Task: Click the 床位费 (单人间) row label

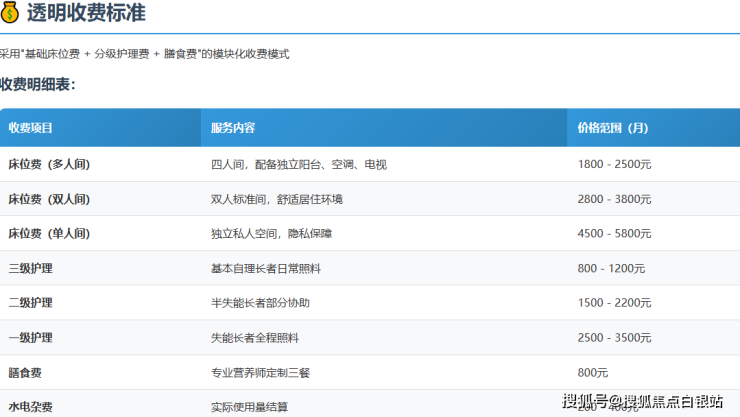Action: [x=49, y=233]
